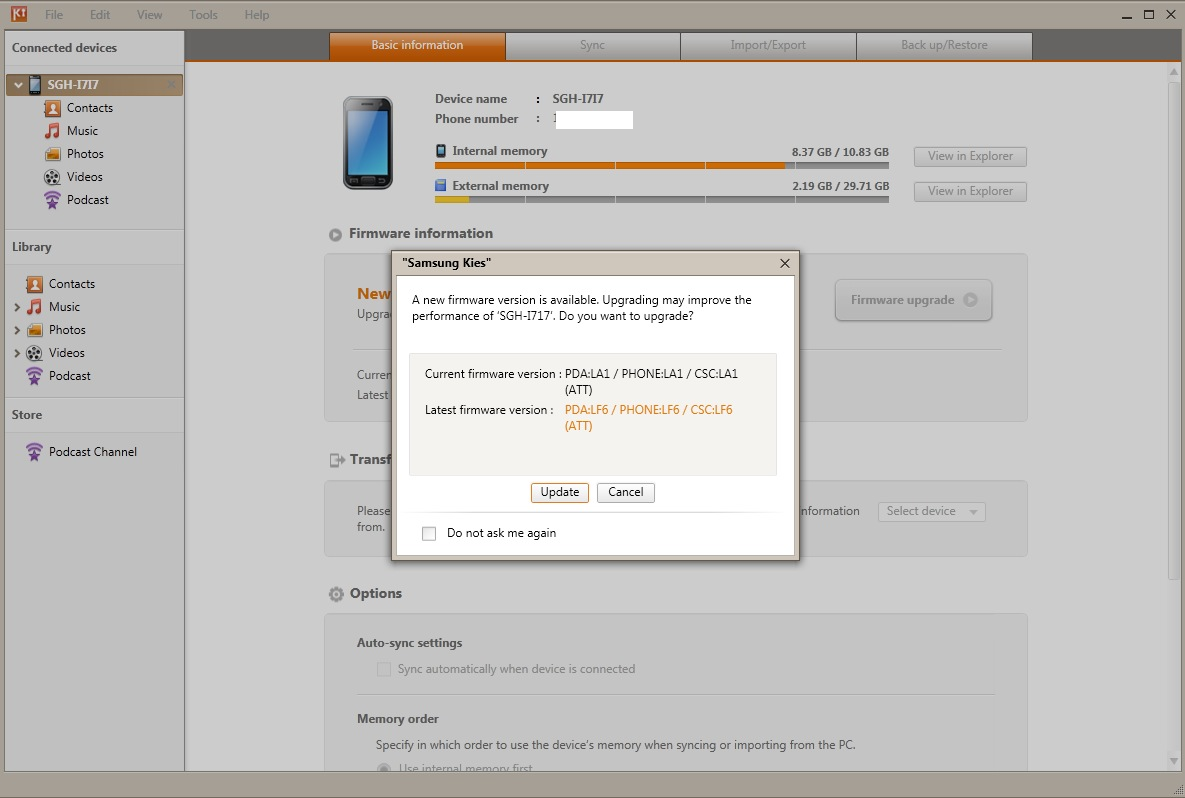Click the Current firmware version PDA:LA1 text
The width and height of the screenshot is (1185, 798).
651,382
